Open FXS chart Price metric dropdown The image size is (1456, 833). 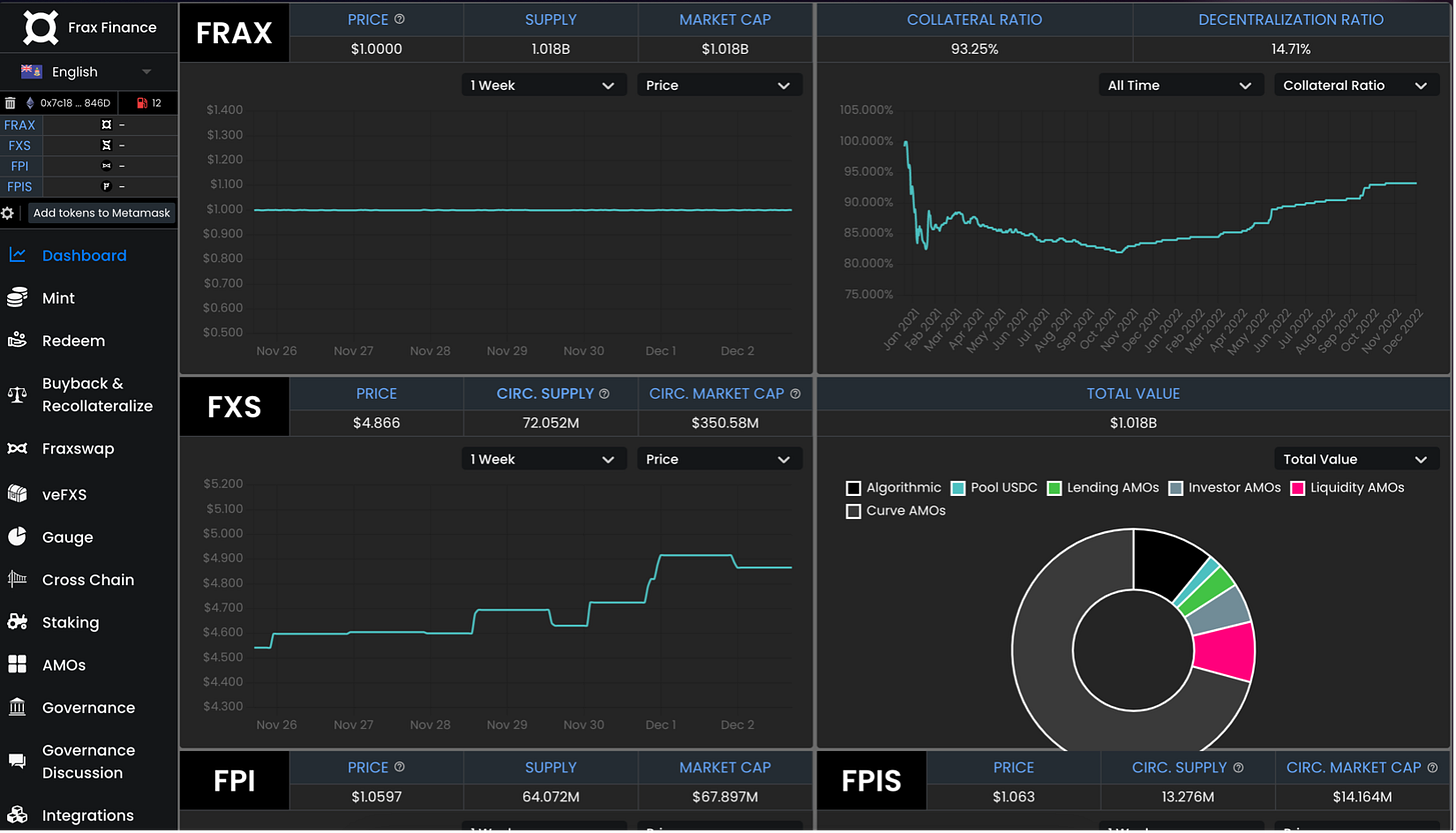[x=720, y=459]
